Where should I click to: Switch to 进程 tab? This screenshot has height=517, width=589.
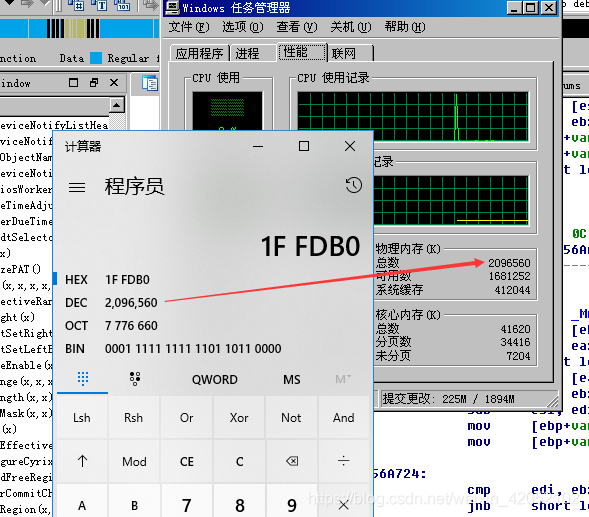[254, 53]
